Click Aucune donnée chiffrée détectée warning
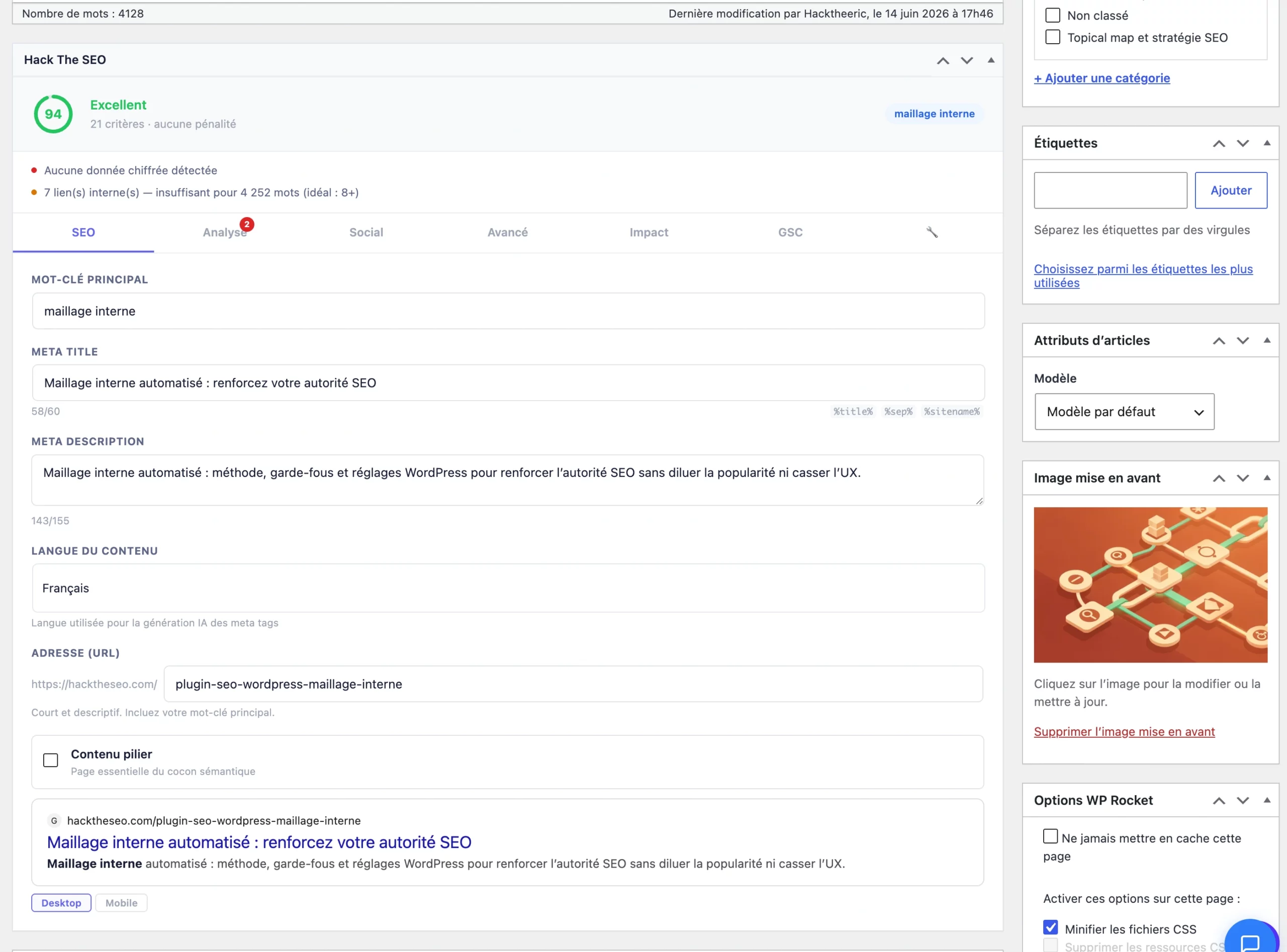1287x952 pixels. click(131, 170)
